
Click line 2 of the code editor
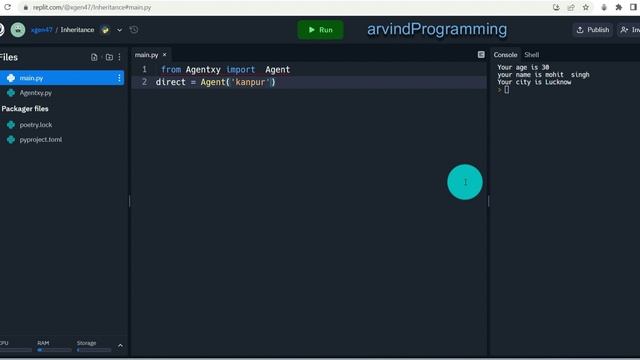[309, 82]
